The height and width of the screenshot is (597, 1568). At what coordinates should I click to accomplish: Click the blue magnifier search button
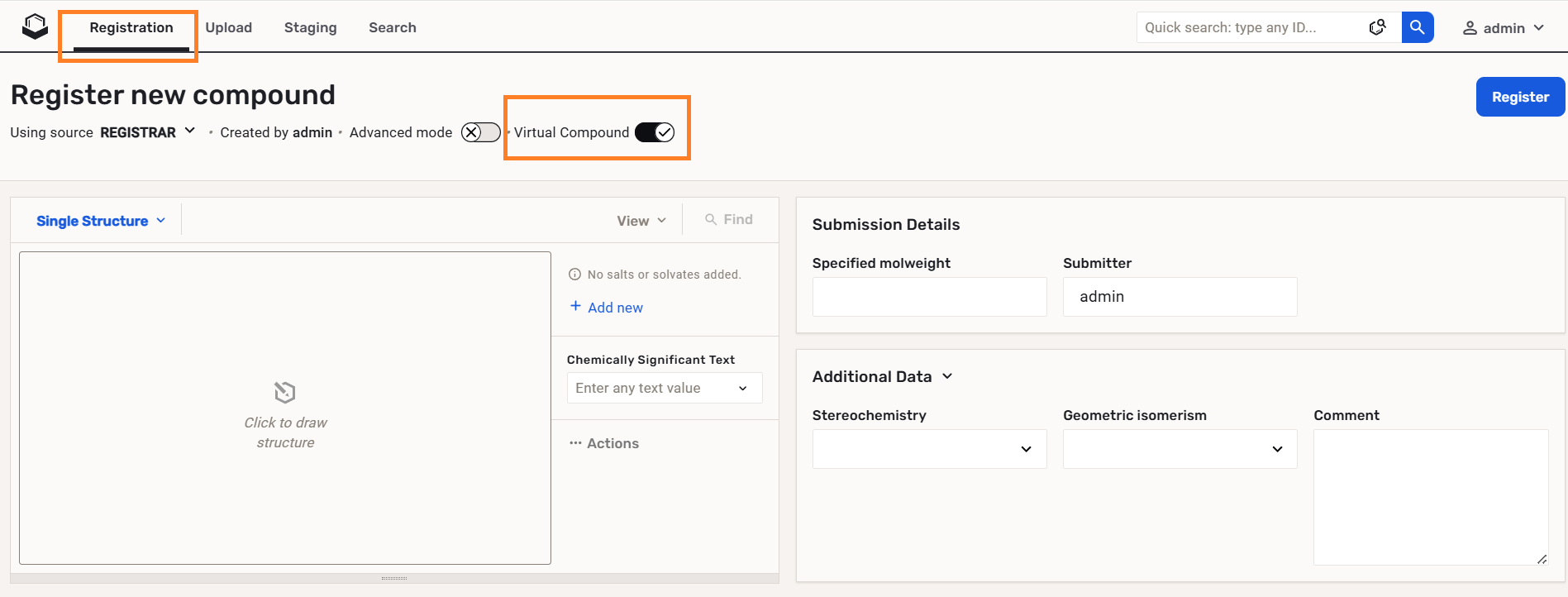[1418, 27]
